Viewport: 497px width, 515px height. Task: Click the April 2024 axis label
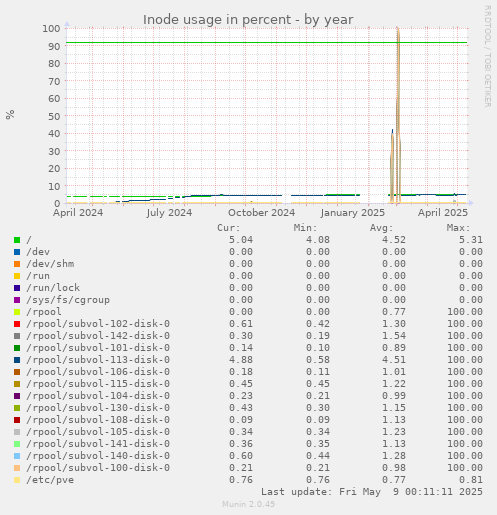(x=78, y=213)
